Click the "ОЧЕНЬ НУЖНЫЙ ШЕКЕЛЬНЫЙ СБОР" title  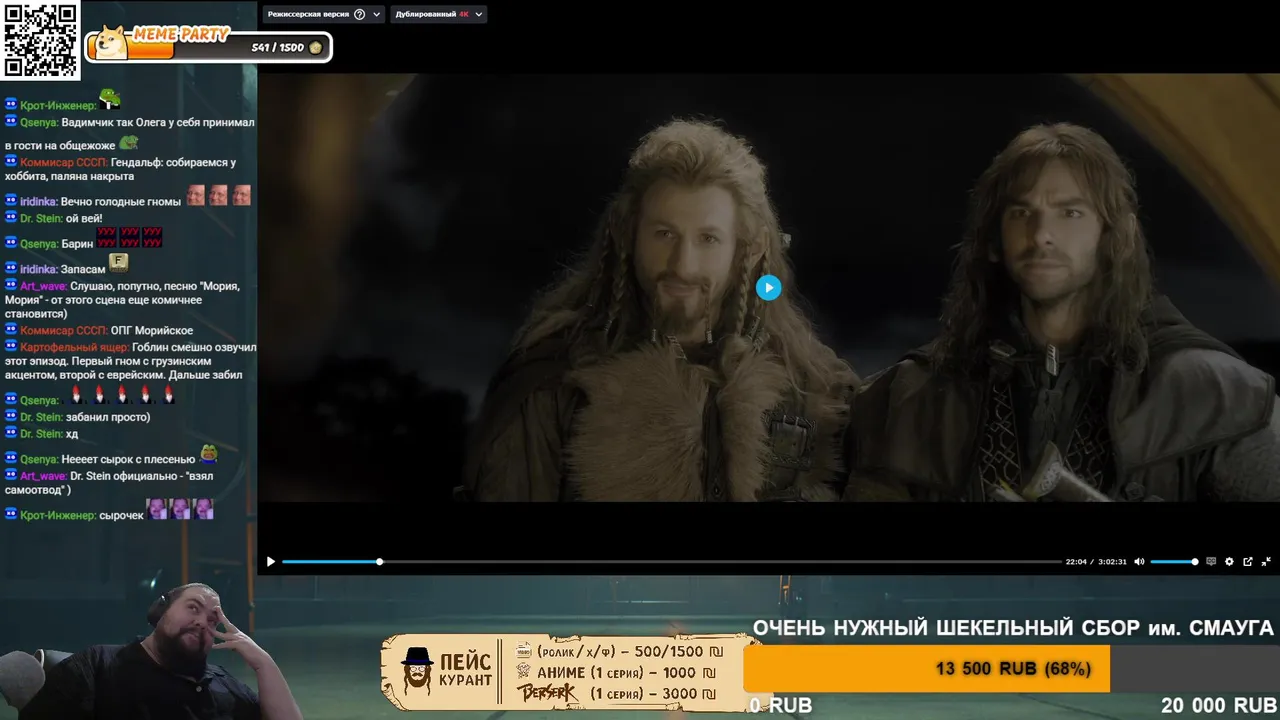[1013, 628]
